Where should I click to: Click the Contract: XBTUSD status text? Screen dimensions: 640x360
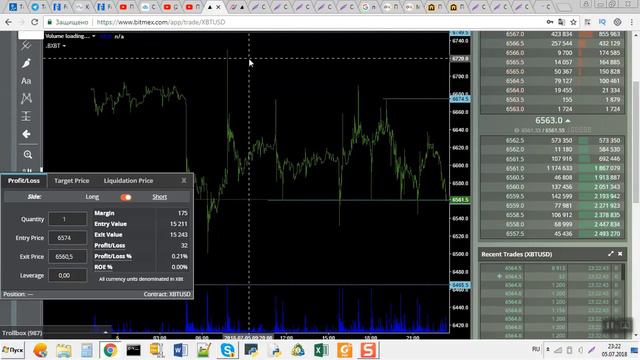click(x=167, y=294)
